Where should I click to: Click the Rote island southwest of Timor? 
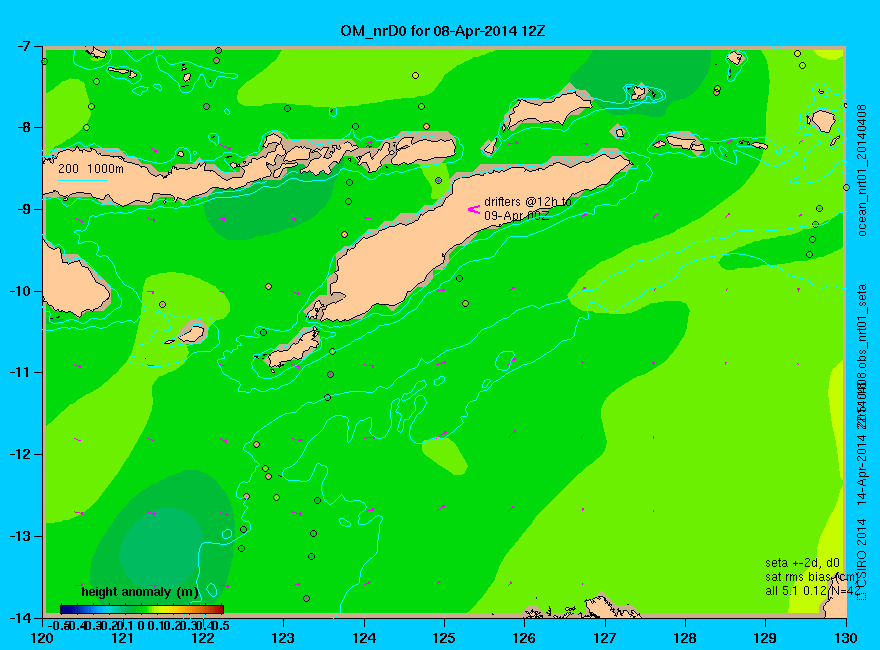point(292,349)
